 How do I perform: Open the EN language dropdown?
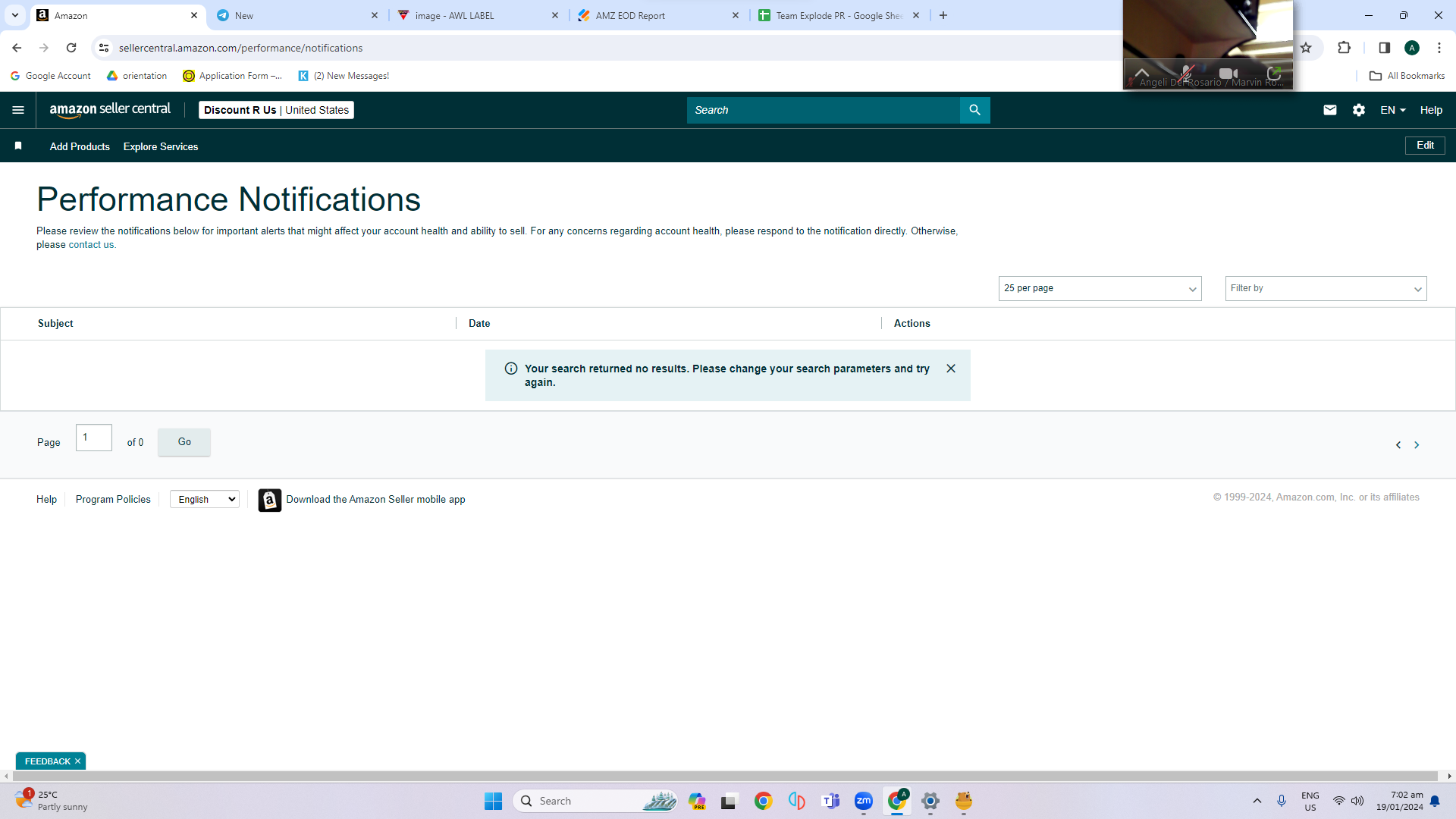coord(1392,110)
